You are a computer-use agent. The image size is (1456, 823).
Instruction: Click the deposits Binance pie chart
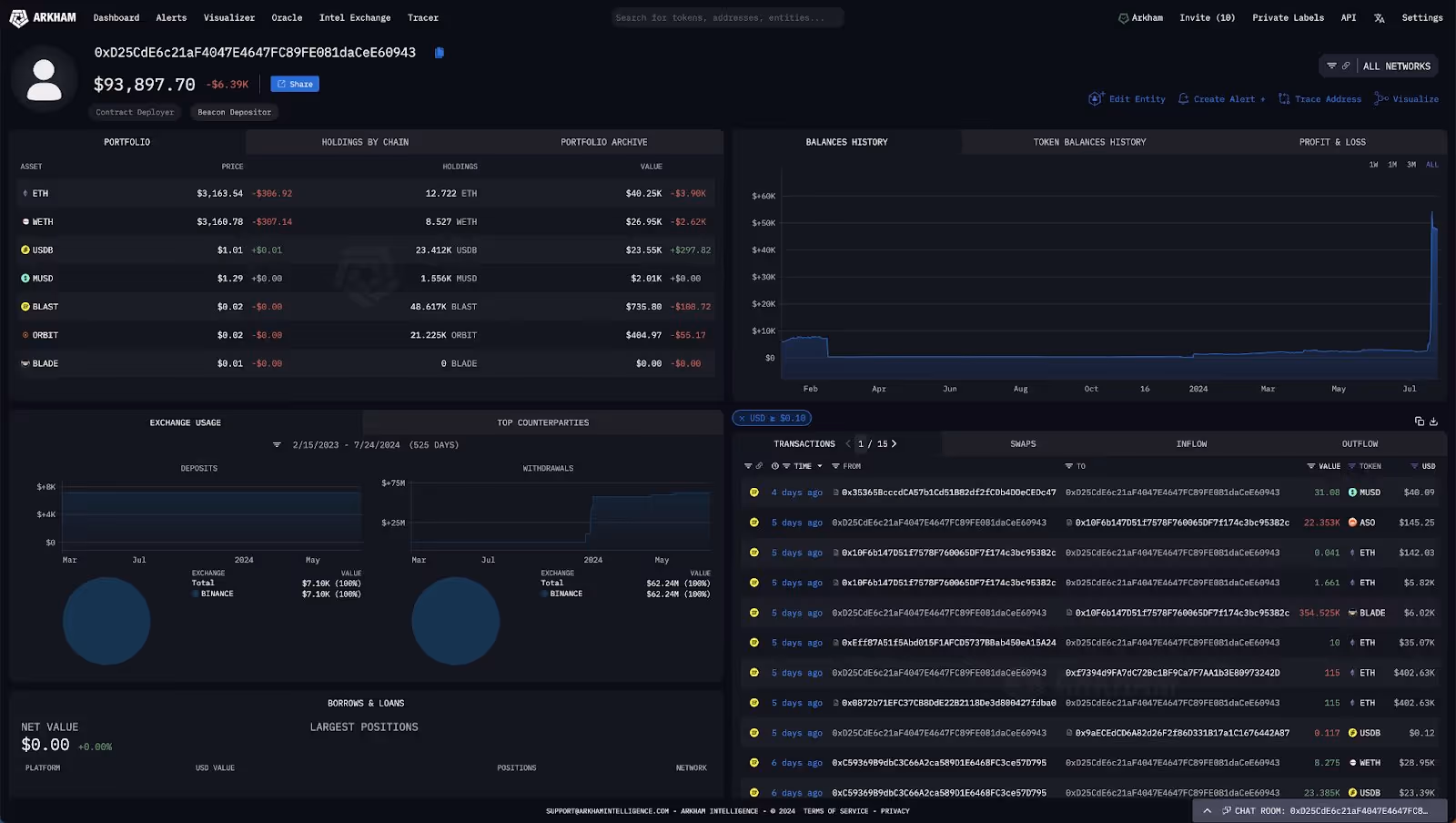pos(106,621)
